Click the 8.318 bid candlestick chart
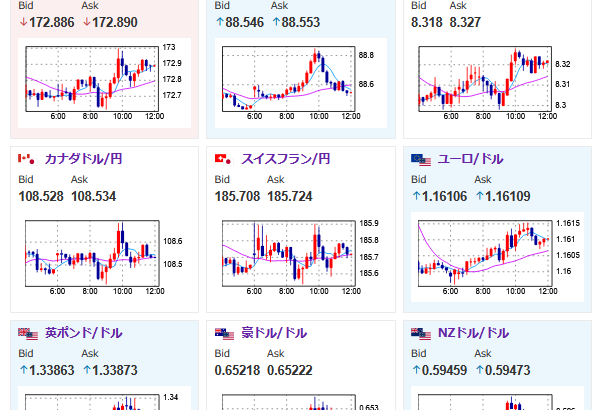The width and height of the screenshot is (599, 410). (497, 83)
